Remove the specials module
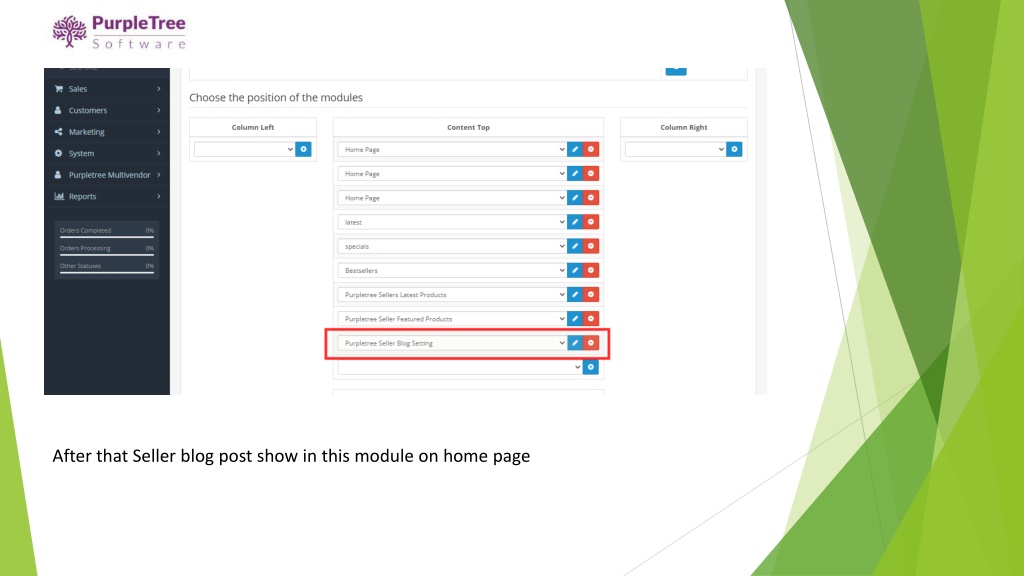Viewport: 1024px width, 576px height. pyautogui.click(x=591, y=246)
